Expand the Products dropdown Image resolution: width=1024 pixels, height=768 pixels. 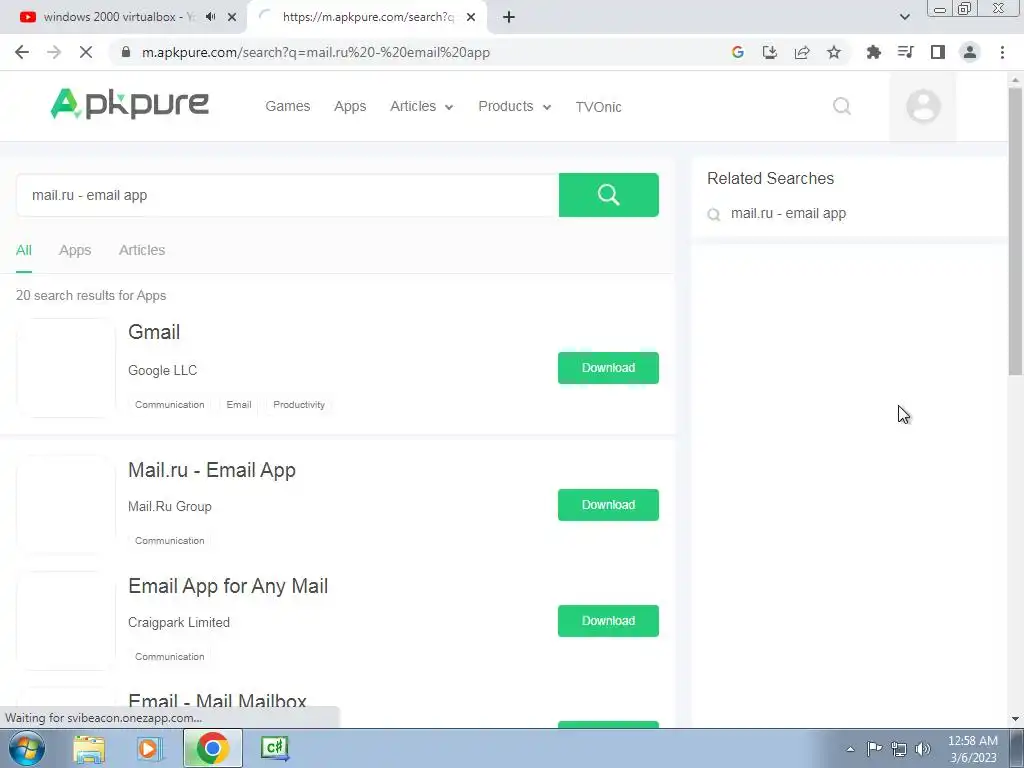click(515, 106)
